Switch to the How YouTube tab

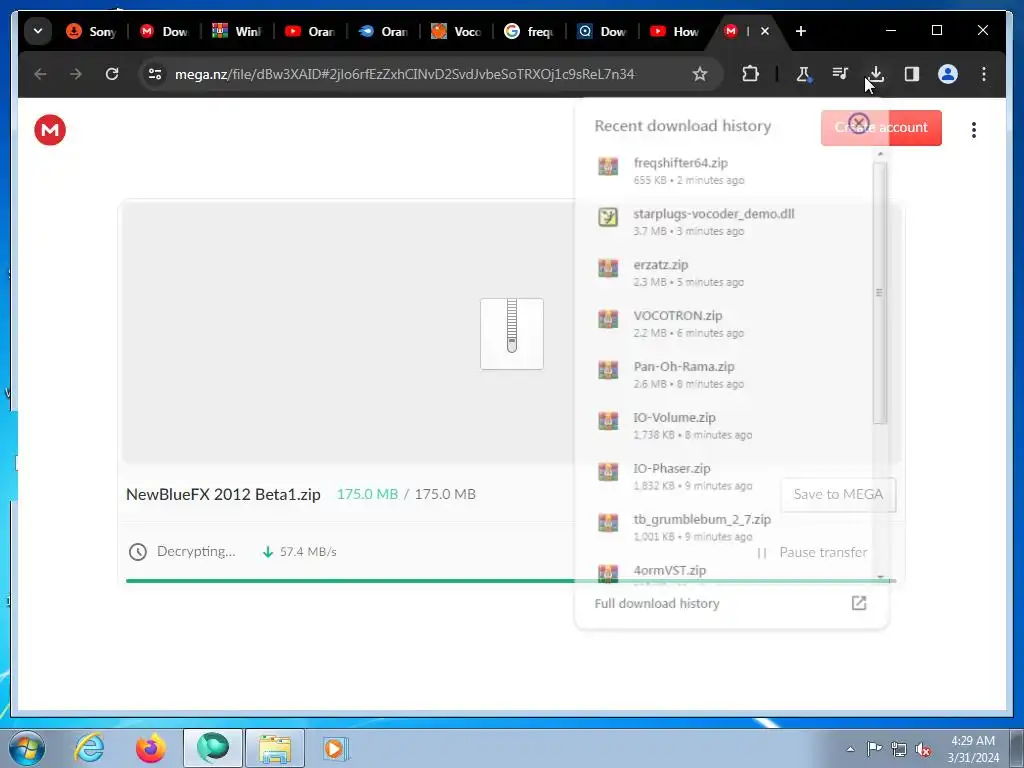676,31
